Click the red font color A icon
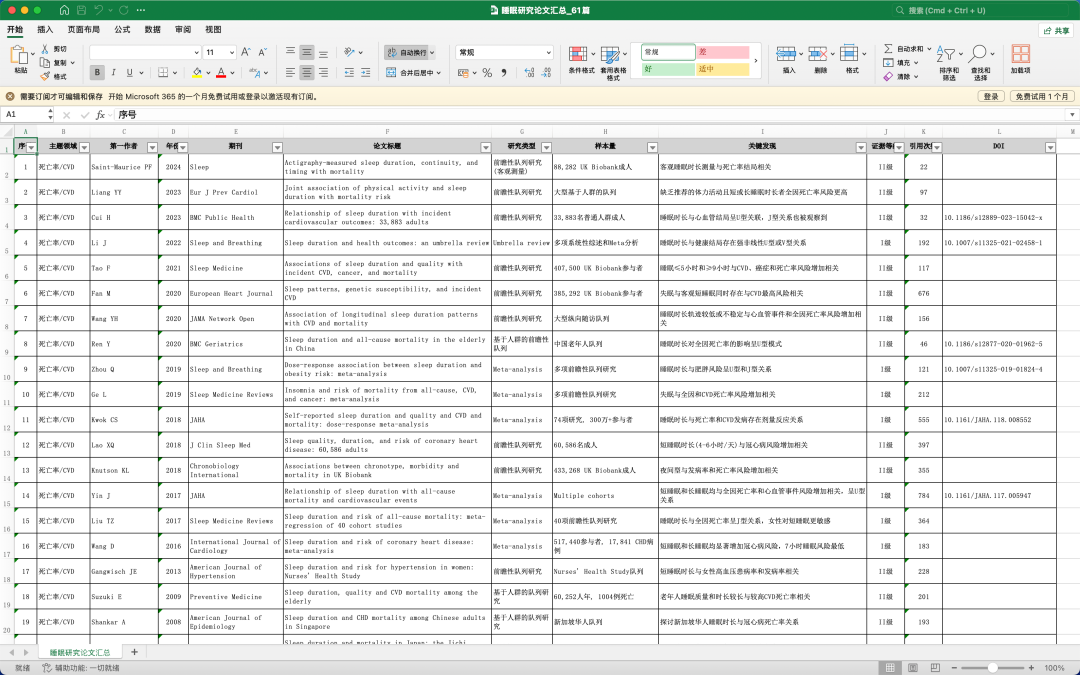1080x675 pixels. pyautogui.click(x=221, y=72)
